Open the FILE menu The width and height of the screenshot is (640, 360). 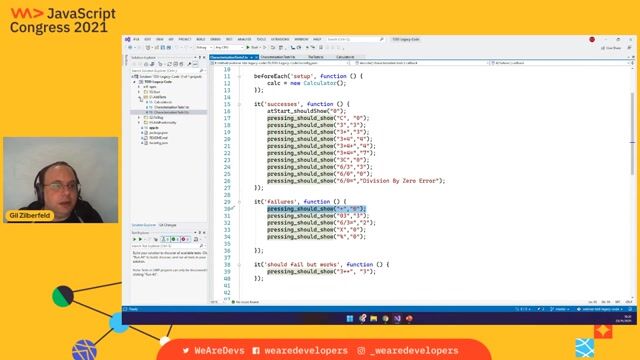tap(136, 40)
